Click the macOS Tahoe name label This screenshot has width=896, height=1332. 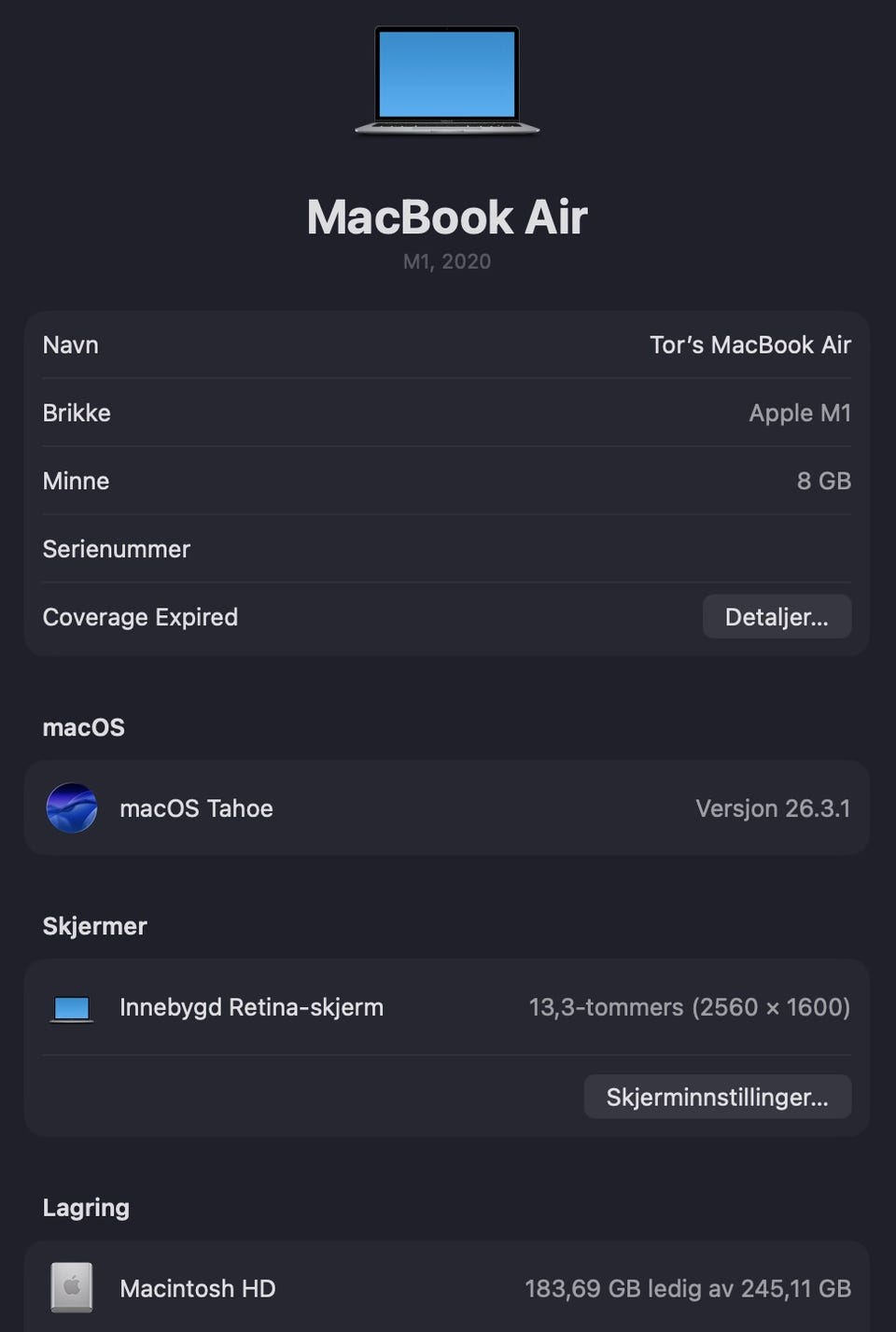coord(196,808)
